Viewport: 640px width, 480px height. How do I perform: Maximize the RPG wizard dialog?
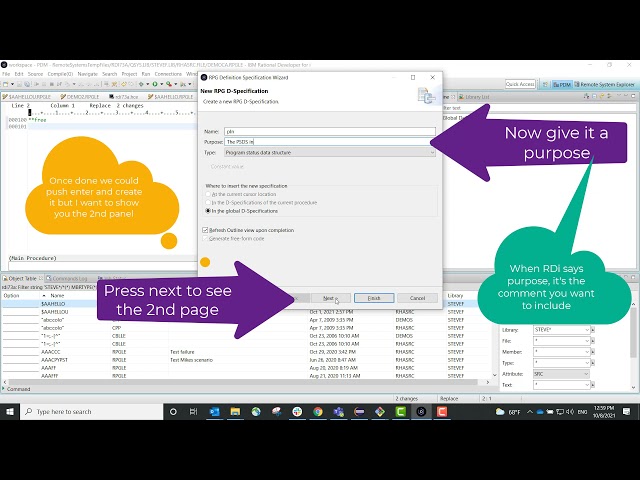(413, 77)
